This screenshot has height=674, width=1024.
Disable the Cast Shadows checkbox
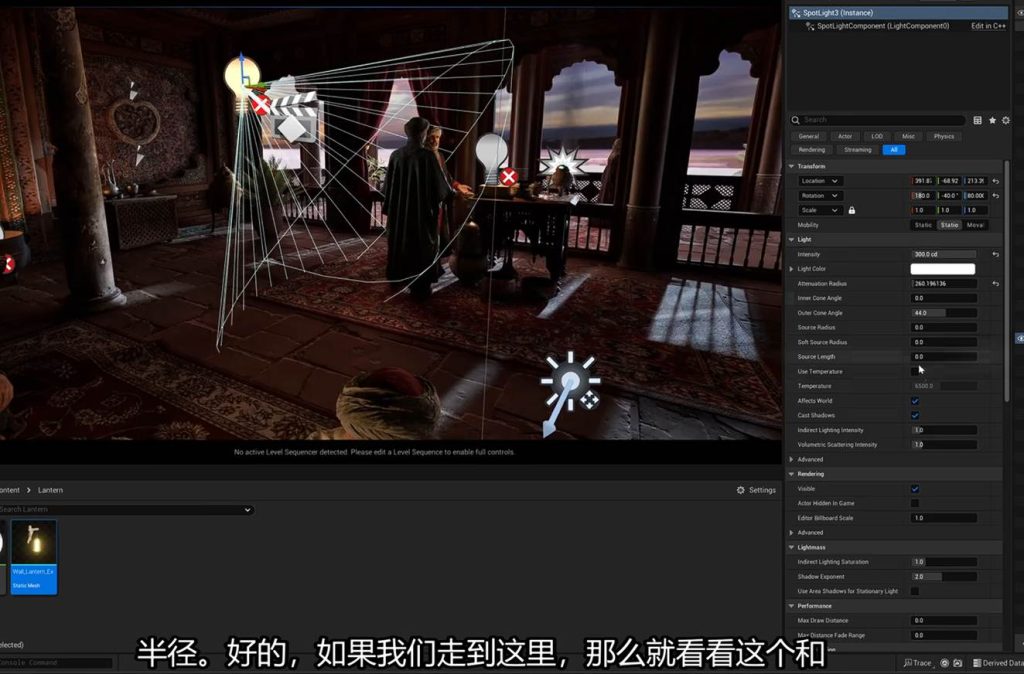click(915, 415)
